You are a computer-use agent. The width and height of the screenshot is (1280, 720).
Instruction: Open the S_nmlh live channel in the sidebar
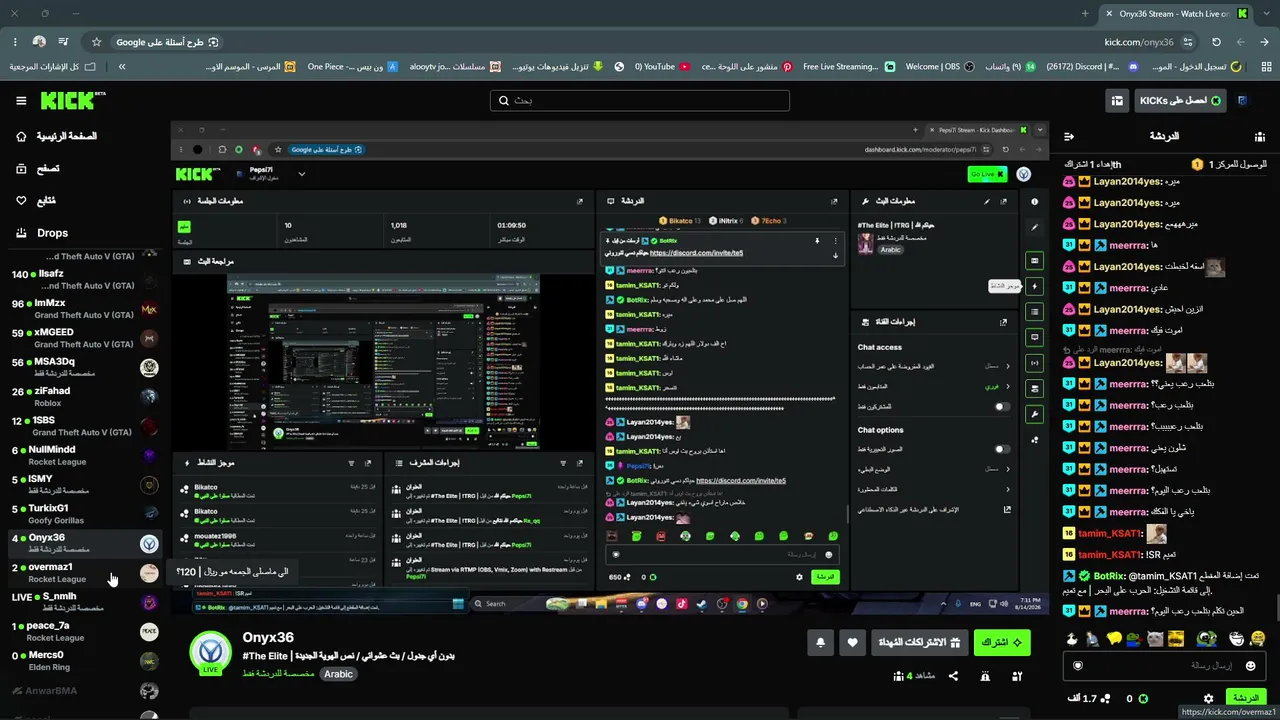point(82,601)
